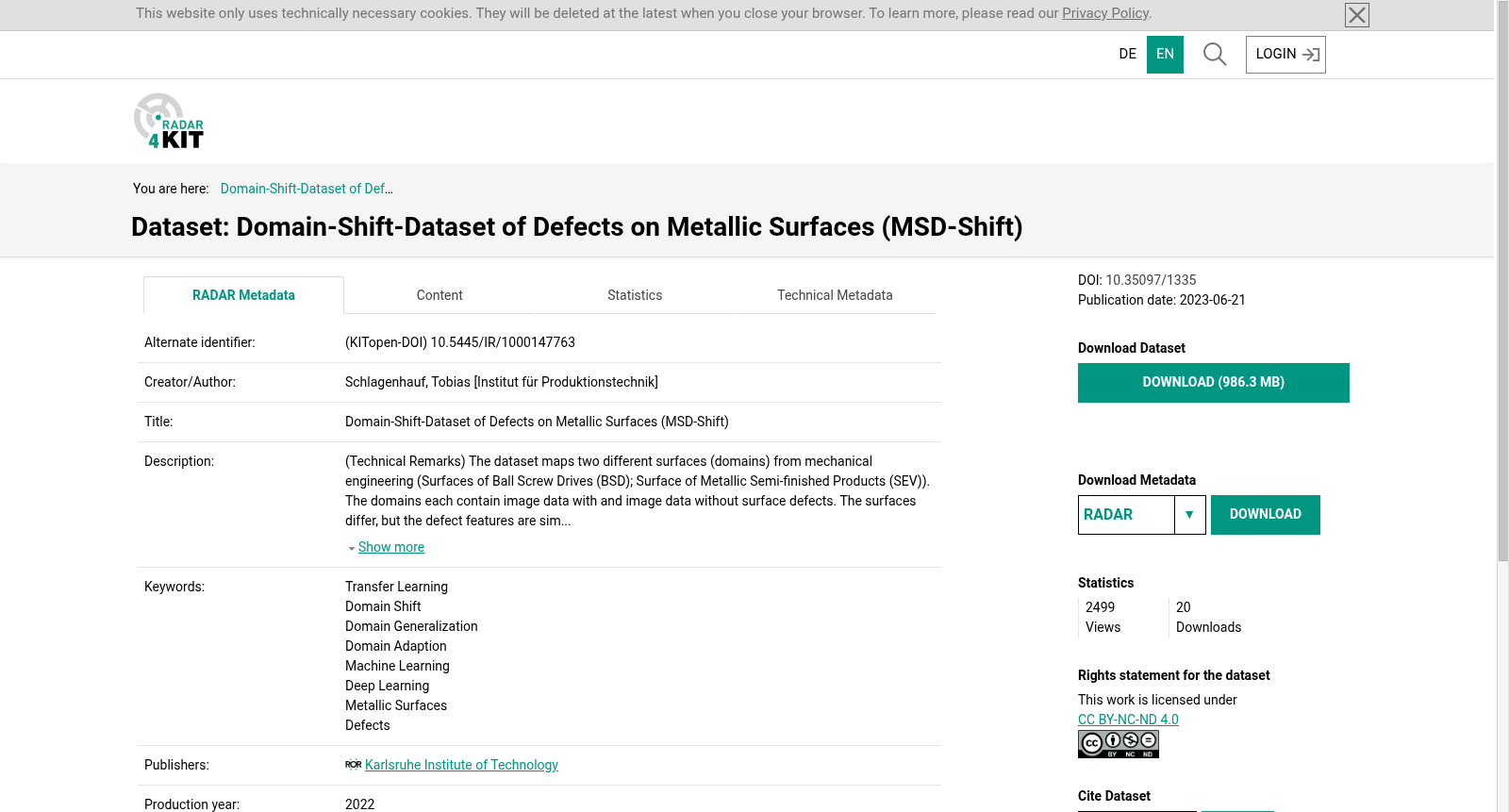Download the dataset (986.3 MB)
The height and width of the screenshot is (812, 1509).
[1214, 383]
